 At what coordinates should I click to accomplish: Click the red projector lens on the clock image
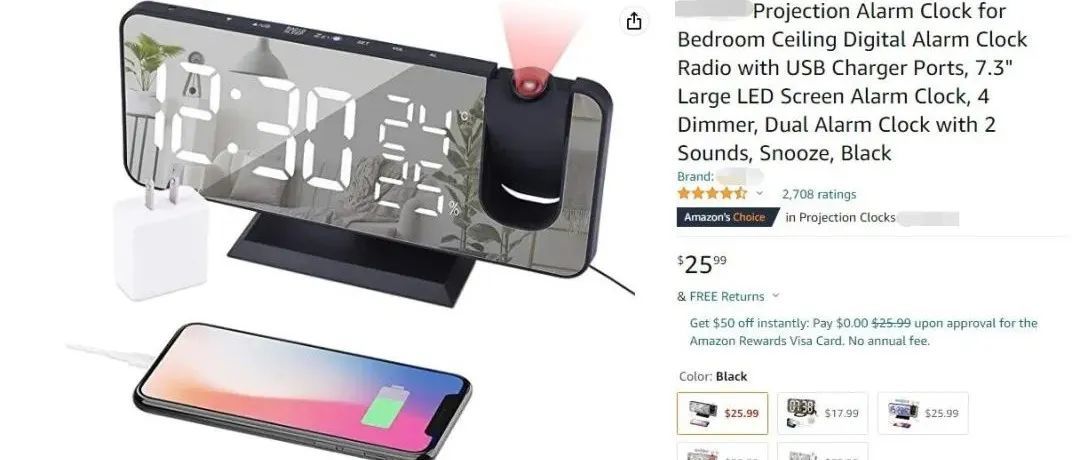coord(530,85)
